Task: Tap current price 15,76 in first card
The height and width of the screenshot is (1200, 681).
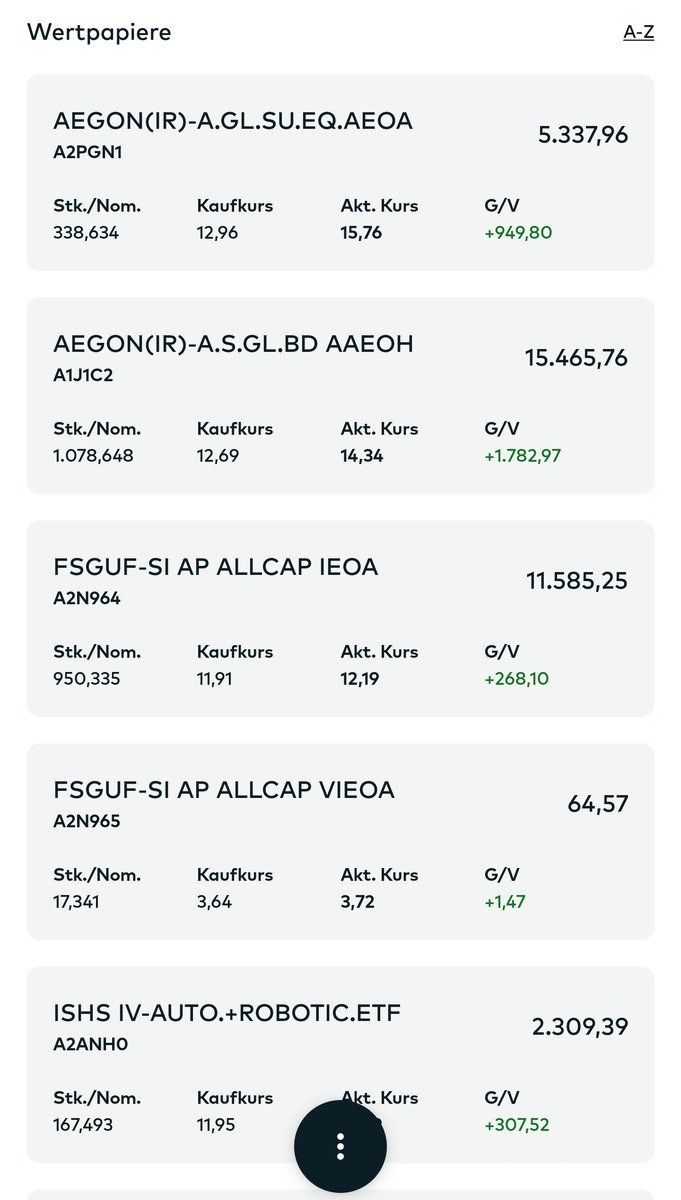Action: click(361, 233)
